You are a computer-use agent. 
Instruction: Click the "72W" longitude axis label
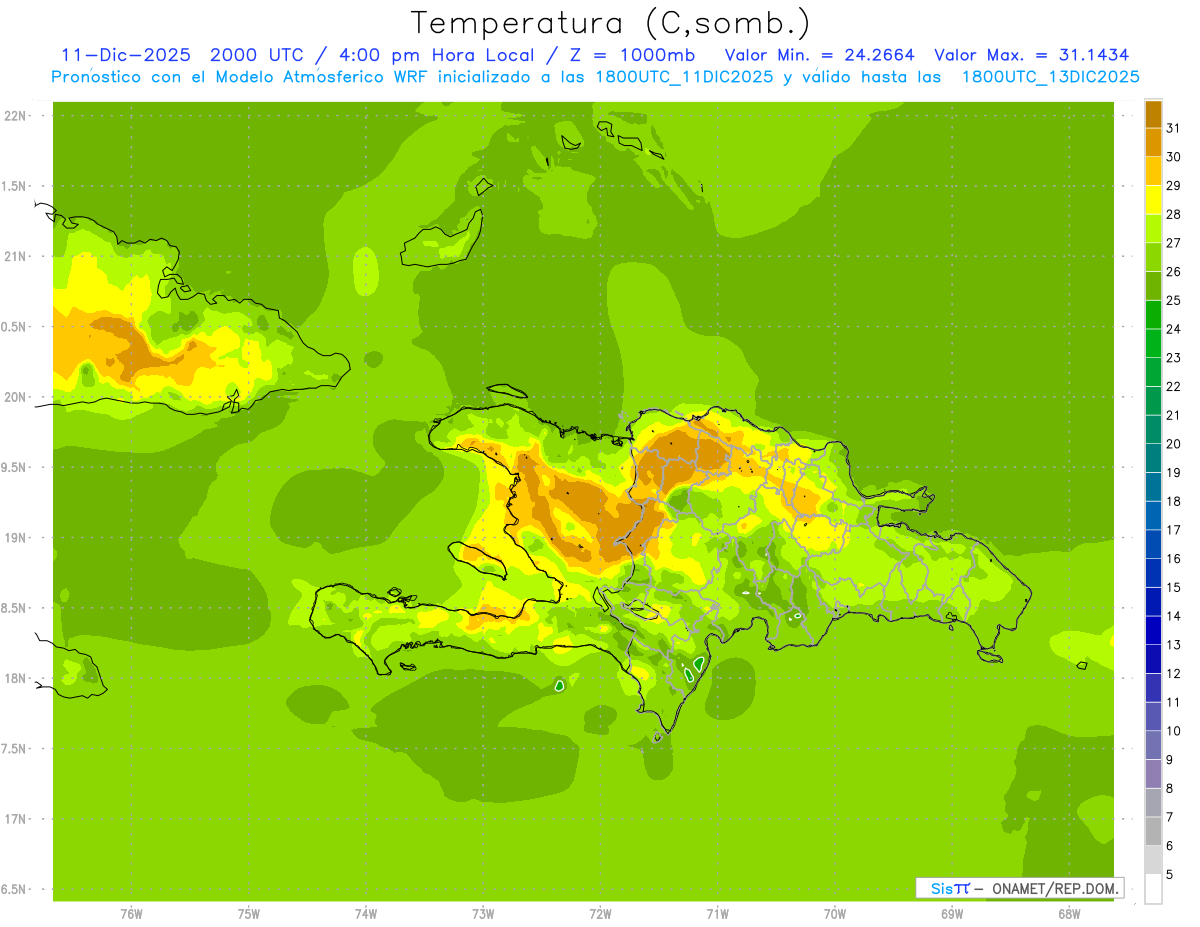(600, 914)
